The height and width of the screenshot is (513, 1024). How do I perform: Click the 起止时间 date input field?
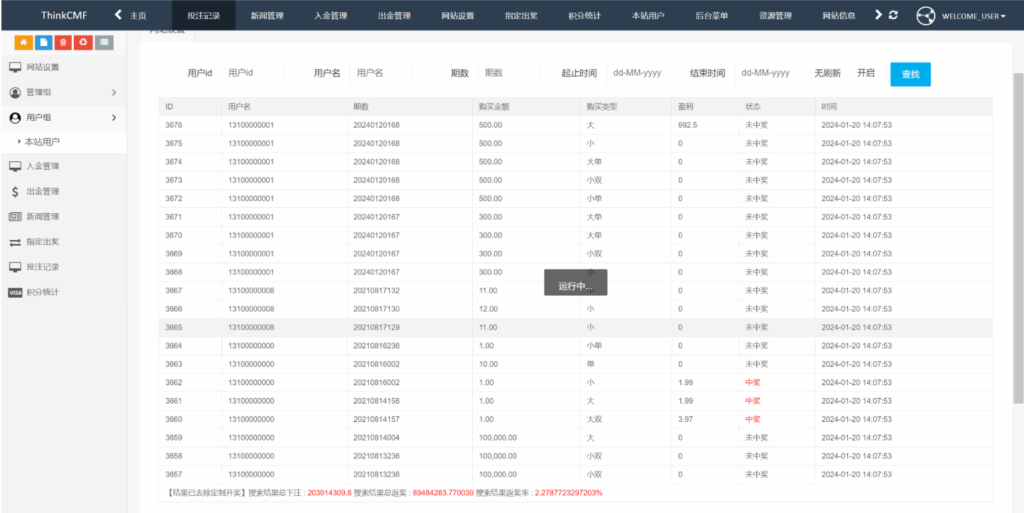pyautogui.click(x=638, y=73)
